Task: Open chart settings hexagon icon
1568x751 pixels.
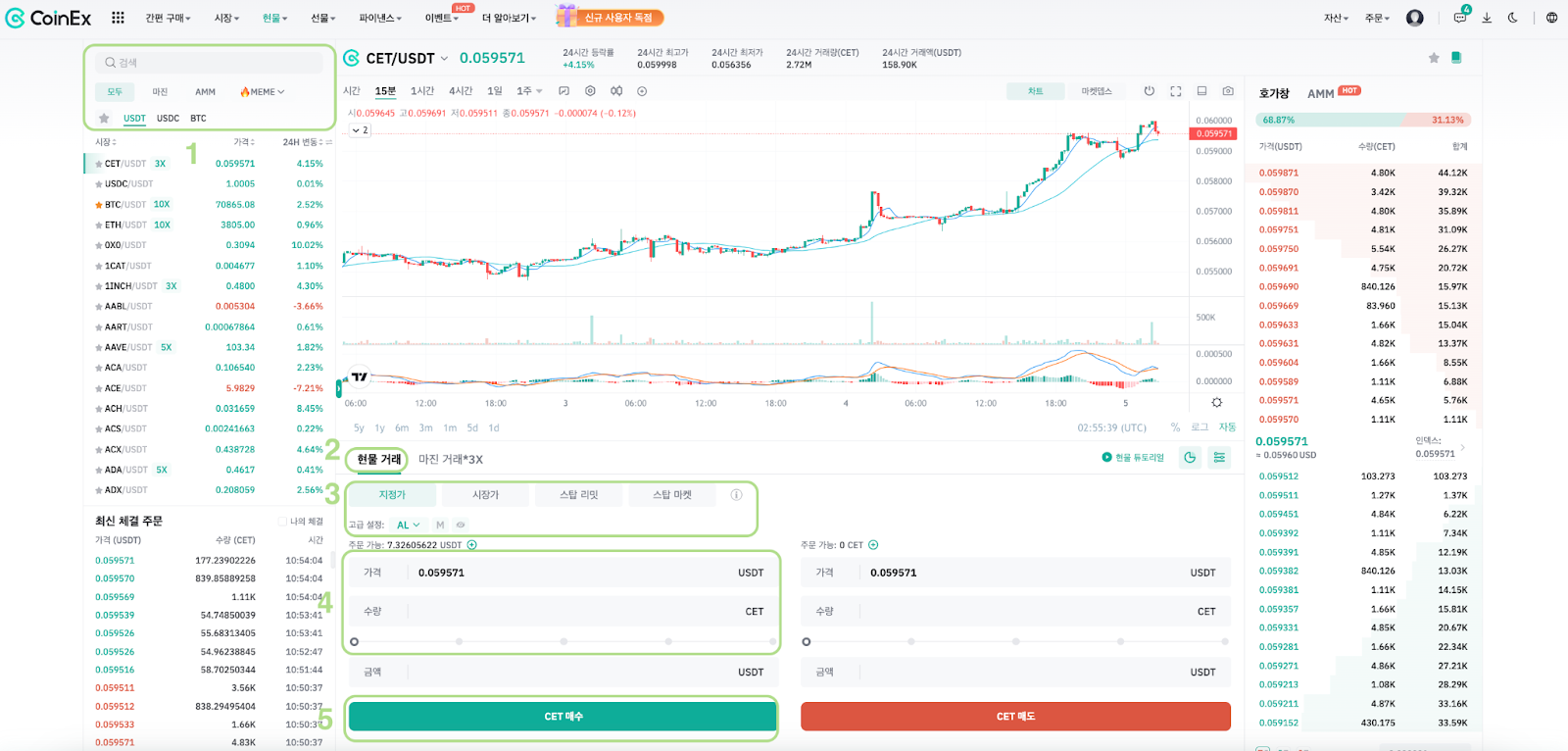Action: (590, 91)
